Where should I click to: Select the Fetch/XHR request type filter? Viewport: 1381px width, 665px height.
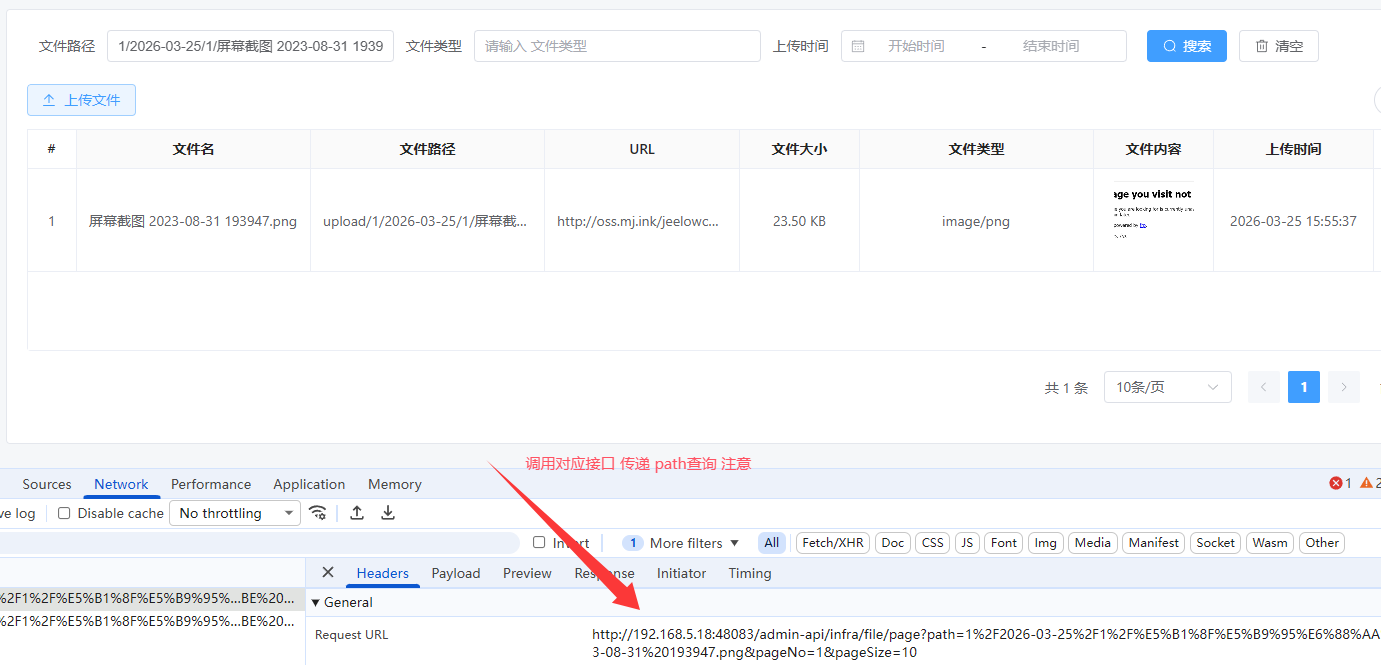pos(832,543)
